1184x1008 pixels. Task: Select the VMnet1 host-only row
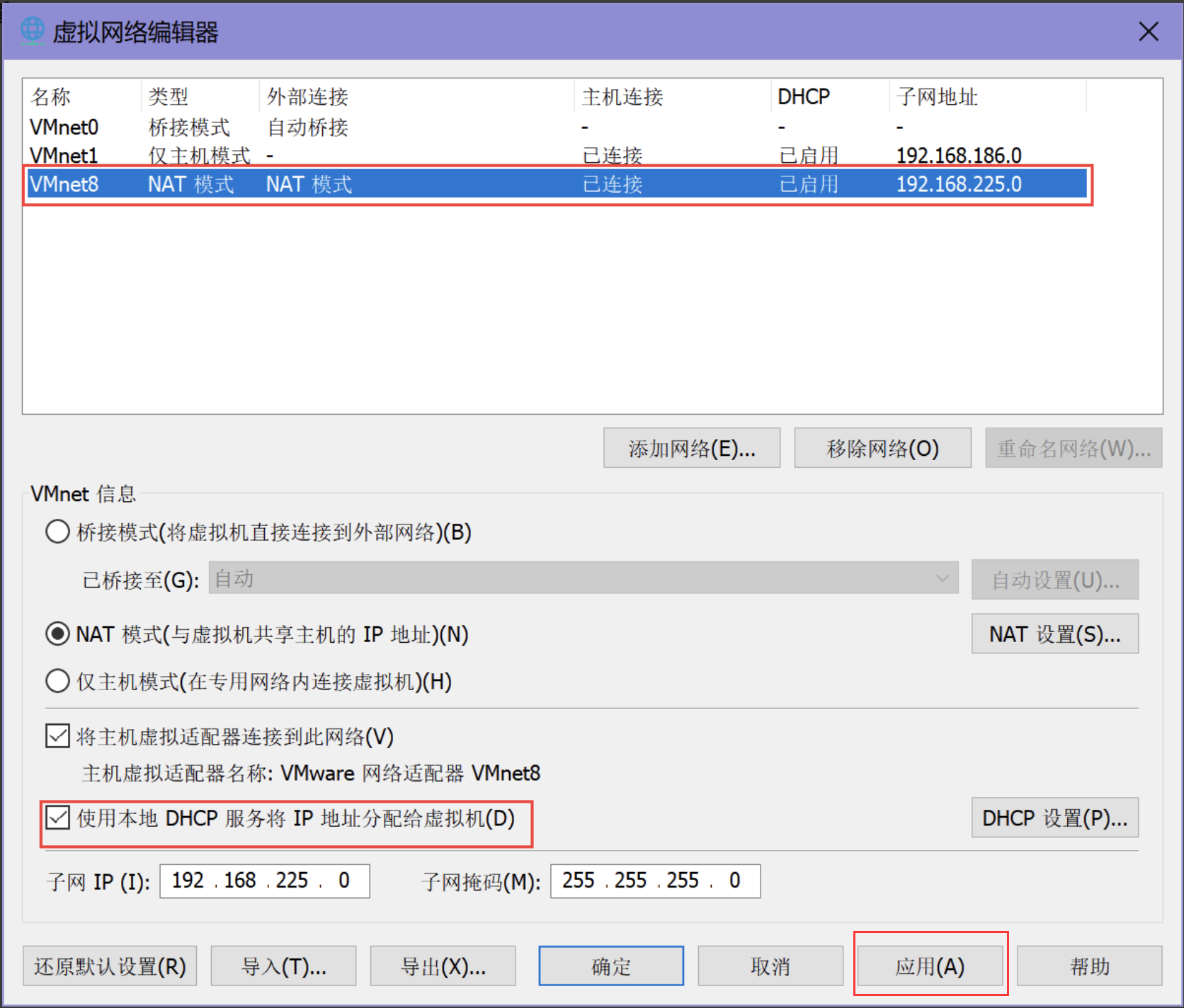(x=557, y=156)
